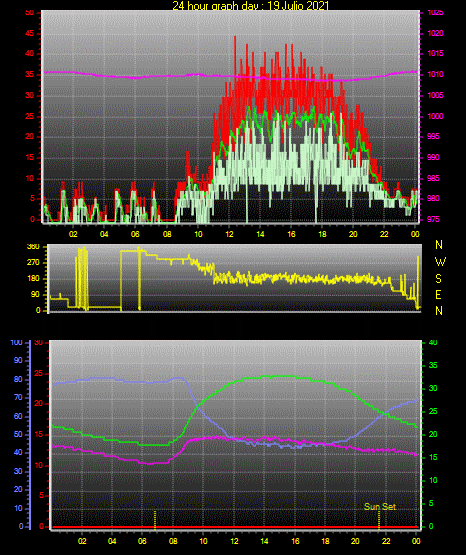Click yellow wind direction value 90

[35, 294]
